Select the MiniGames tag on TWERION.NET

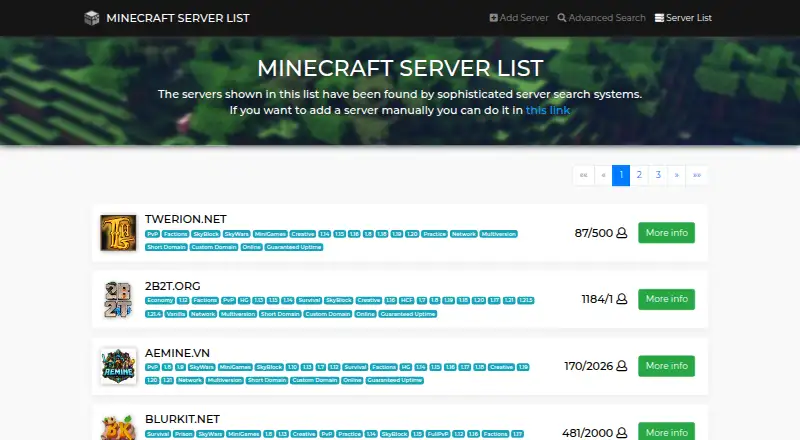[270, 234]
